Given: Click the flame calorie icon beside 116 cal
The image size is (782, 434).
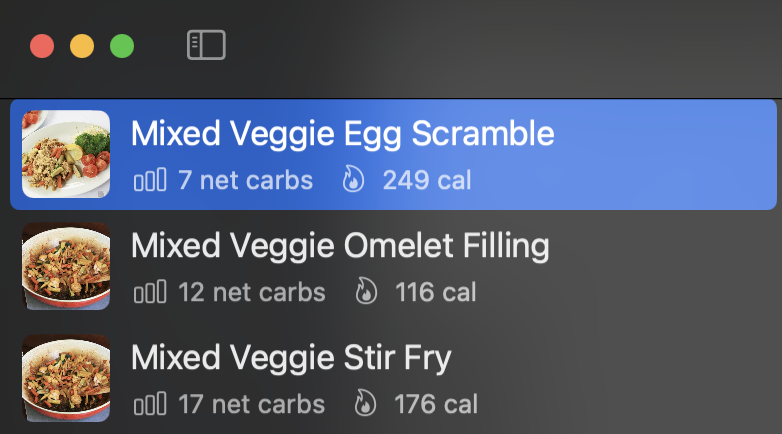Looking at the screenshot, I should [366, 291].
